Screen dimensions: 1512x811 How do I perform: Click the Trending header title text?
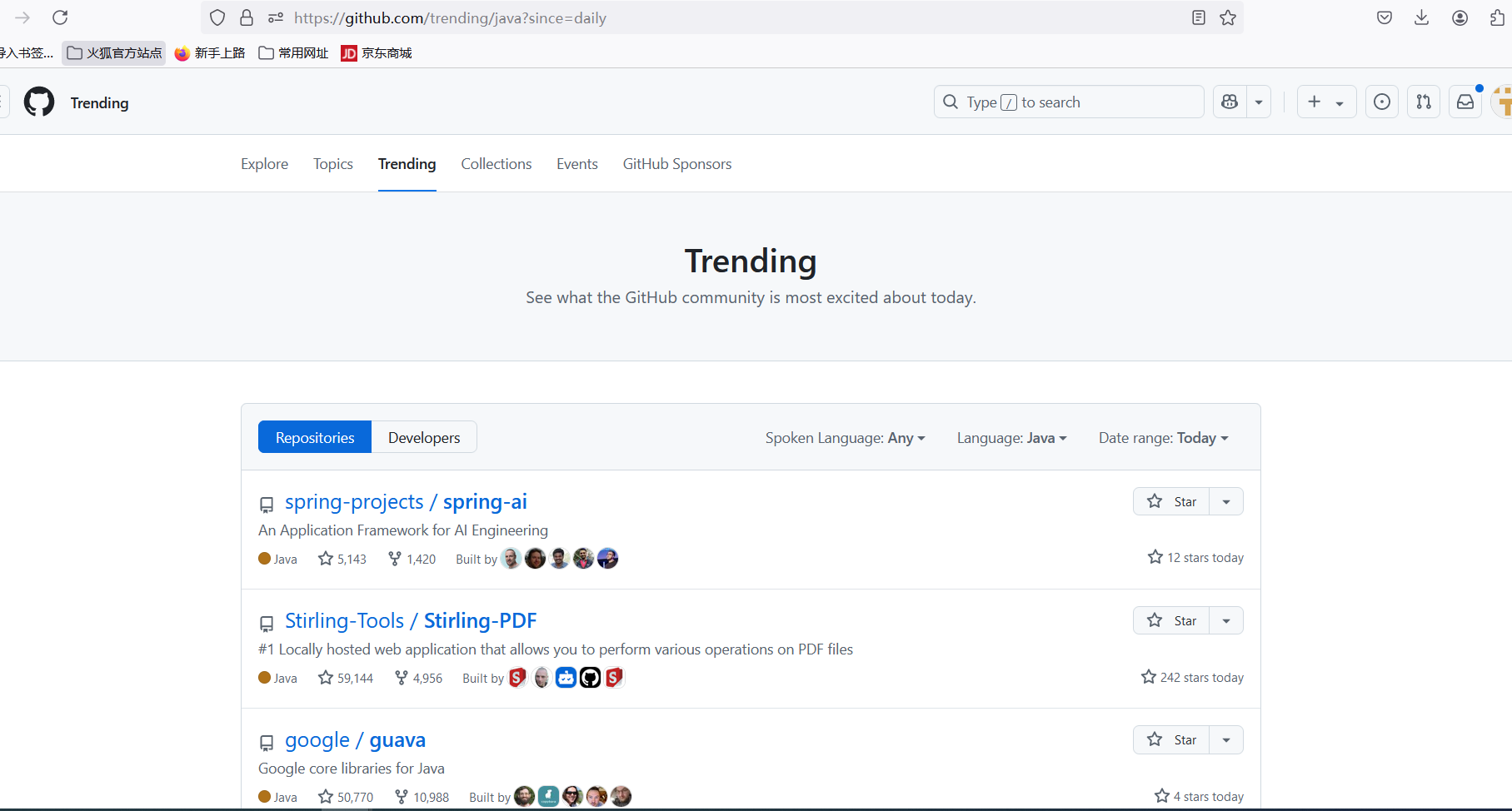(x=99, y=102)
